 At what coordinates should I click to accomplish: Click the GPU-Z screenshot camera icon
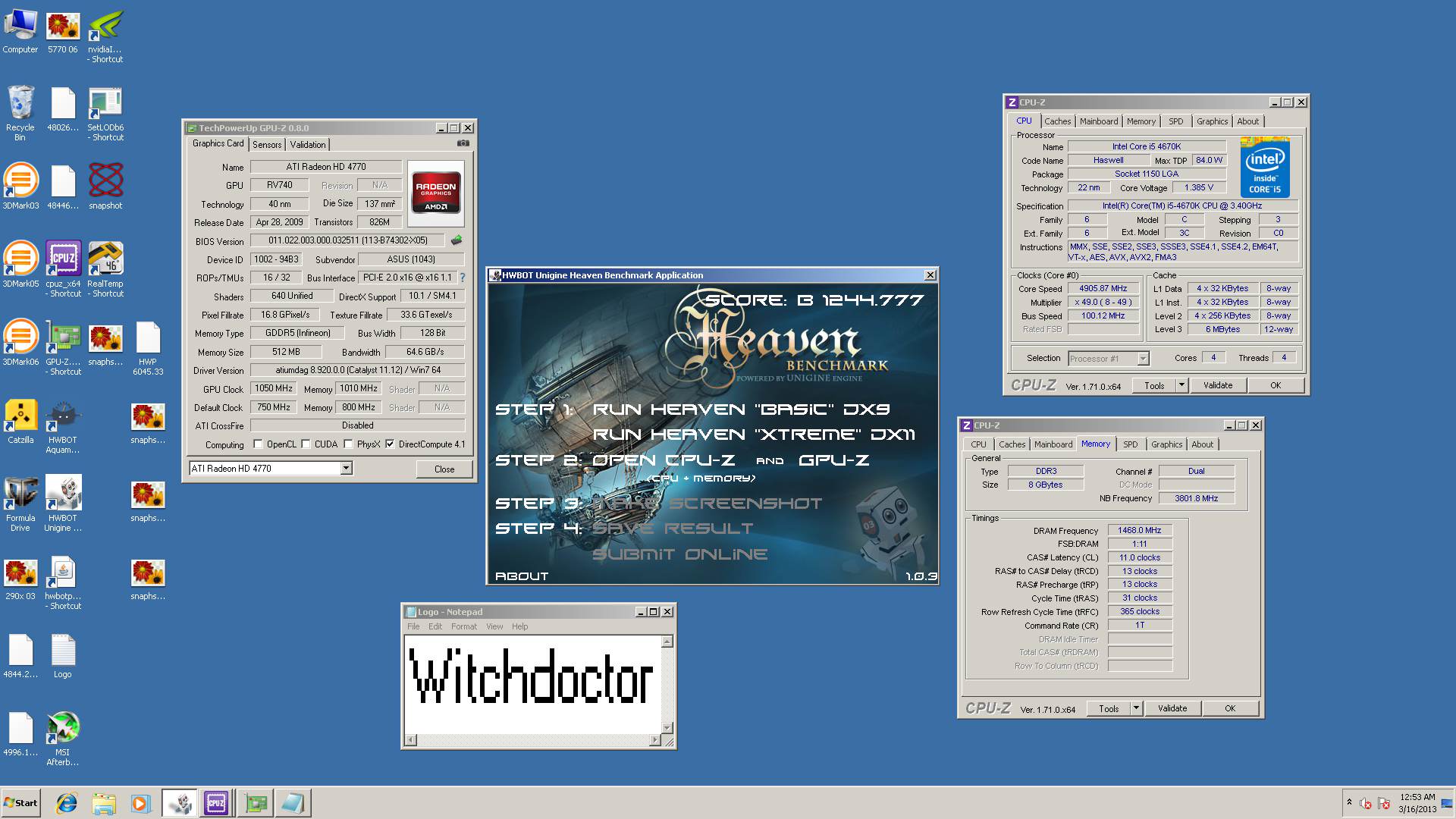pos(463,143)
